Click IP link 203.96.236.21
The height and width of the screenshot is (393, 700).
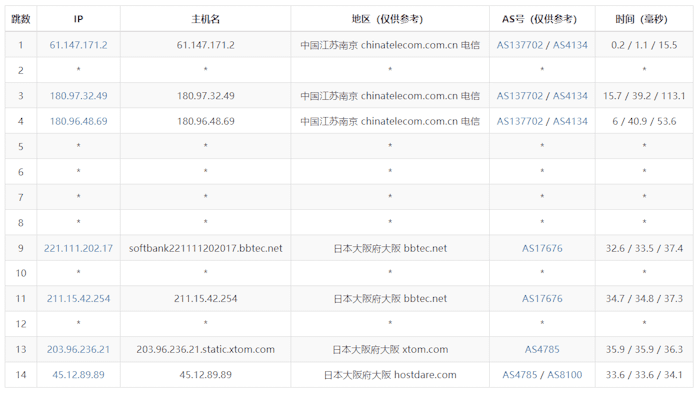coord(78,349)
